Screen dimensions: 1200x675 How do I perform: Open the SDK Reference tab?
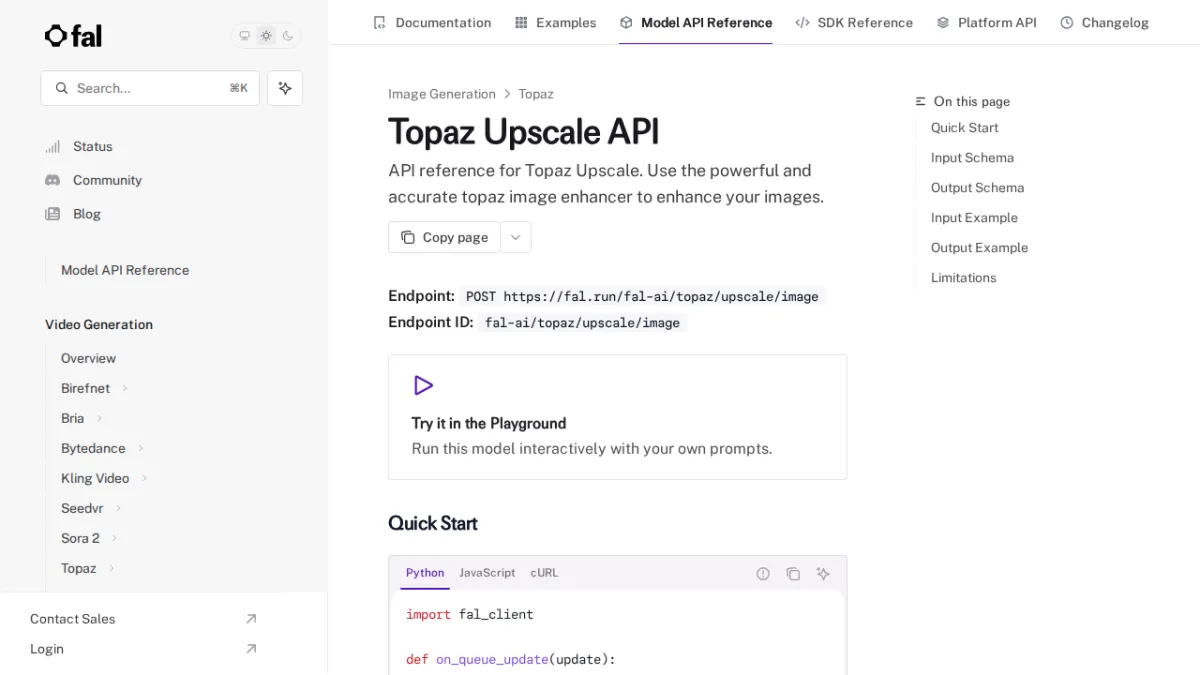(x=854, y=22)
